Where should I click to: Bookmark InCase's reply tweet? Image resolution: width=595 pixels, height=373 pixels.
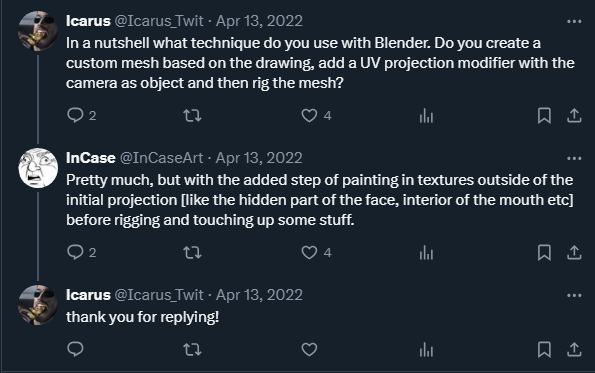click(x=544, y=252)
